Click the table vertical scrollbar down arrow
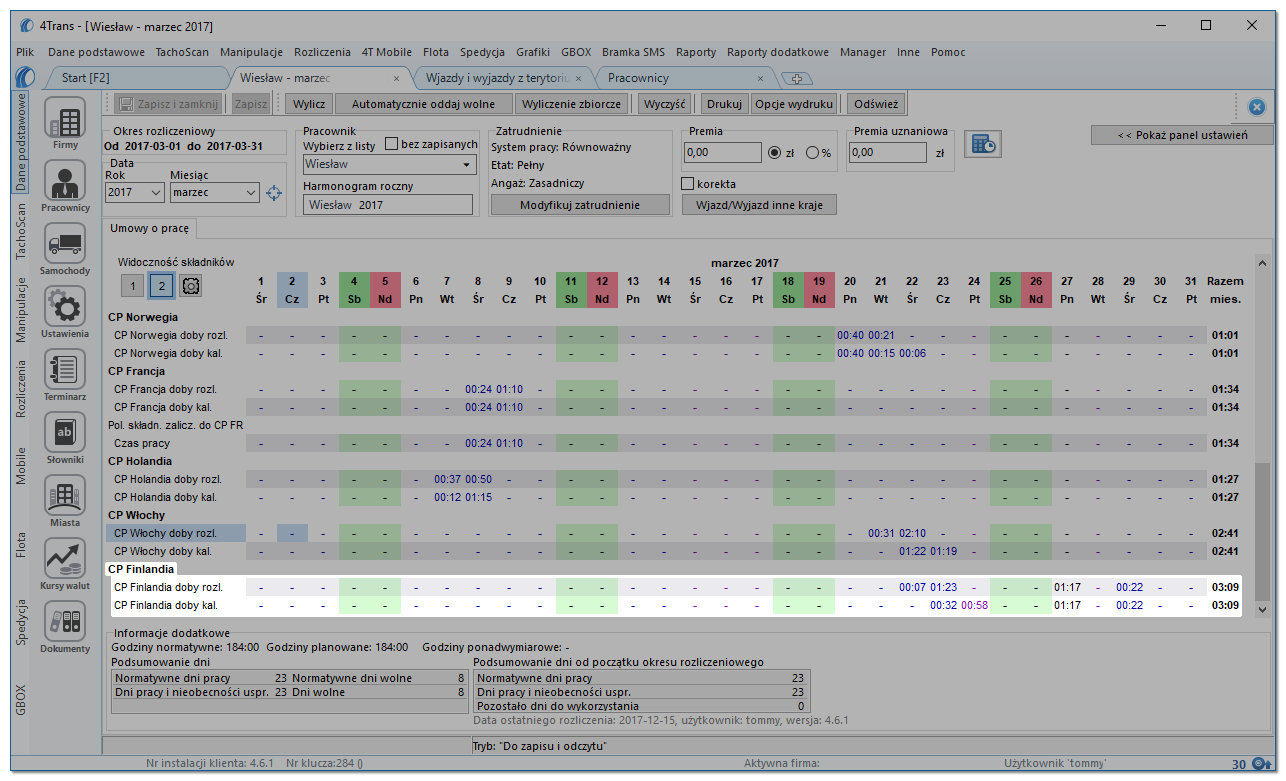1286x781 pixels. click(x=1261, y=609)
